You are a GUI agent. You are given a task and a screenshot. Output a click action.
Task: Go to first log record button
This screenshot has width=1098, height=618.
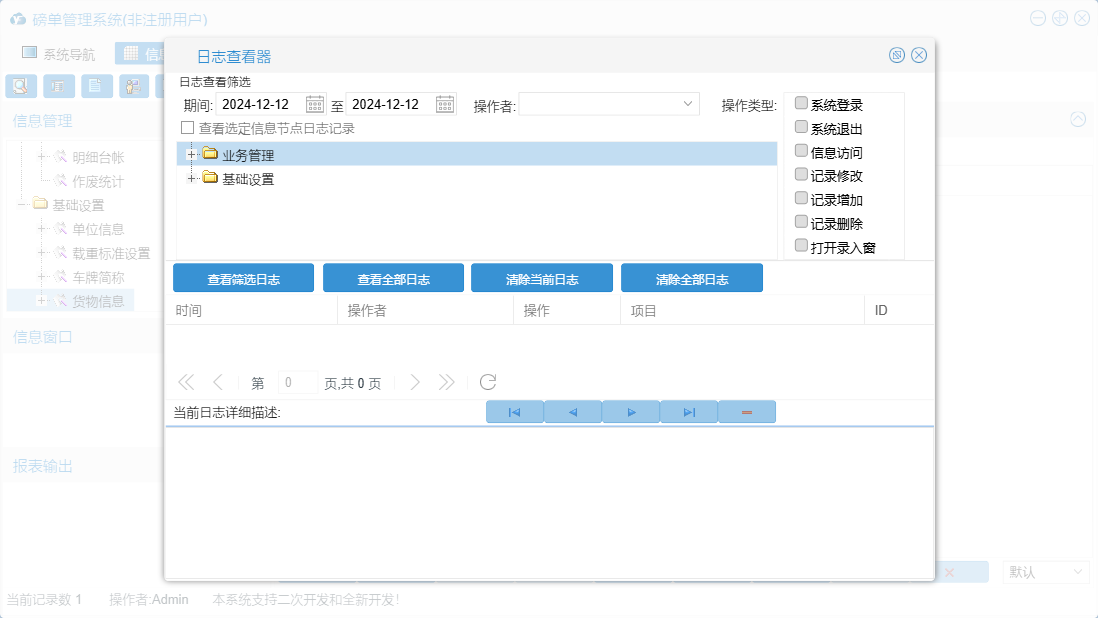point(514,412)
